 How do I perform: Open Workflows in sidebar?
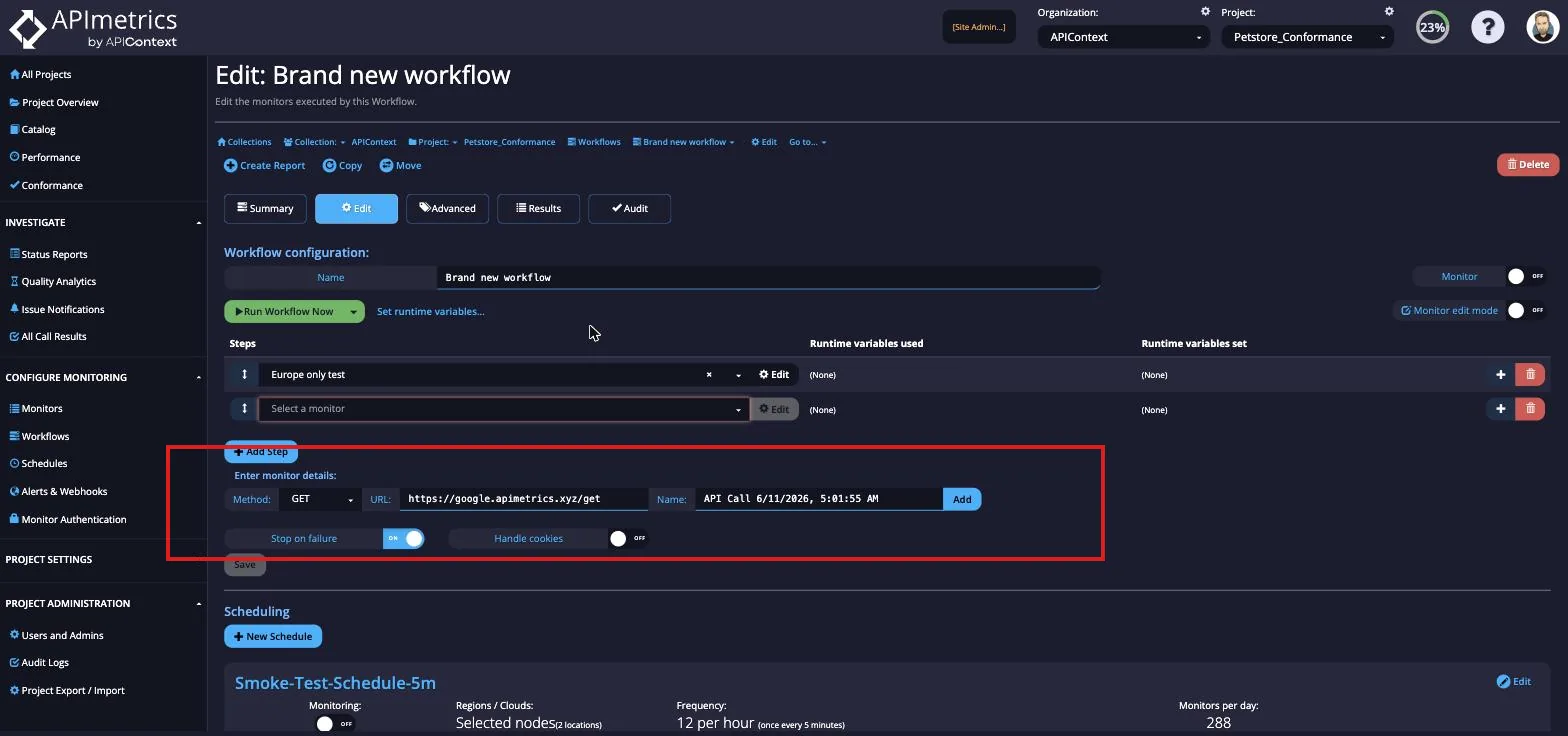(39, 436)
